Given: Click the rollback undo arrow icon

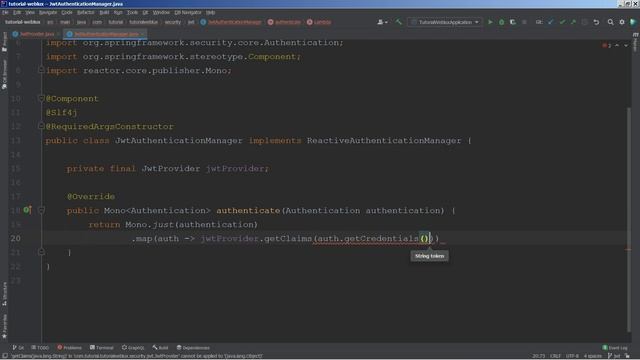Looking at the screenshot, I should pyautogui.click(x=596, y=22).
